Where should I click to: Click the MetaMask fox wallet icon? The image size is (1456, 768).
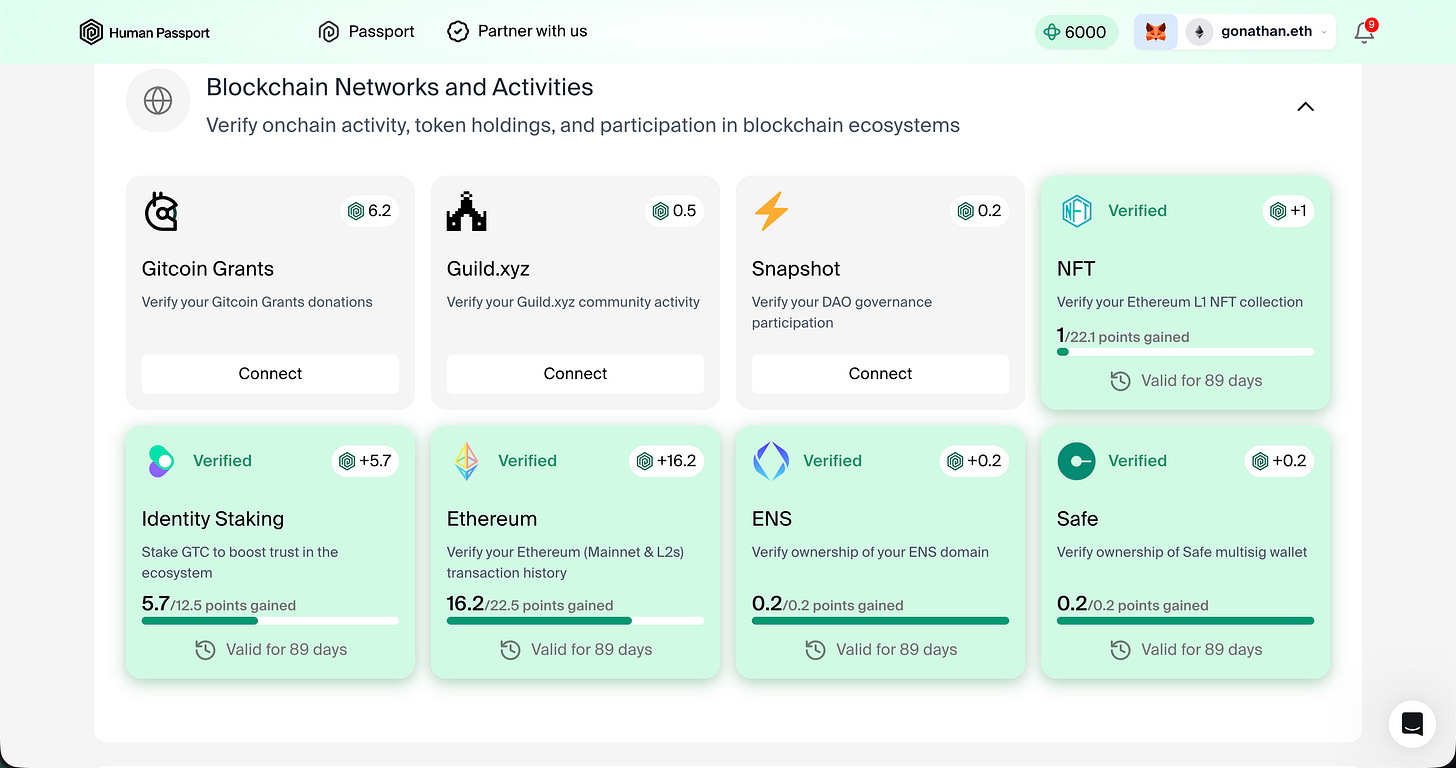[x=1155, y=32]
